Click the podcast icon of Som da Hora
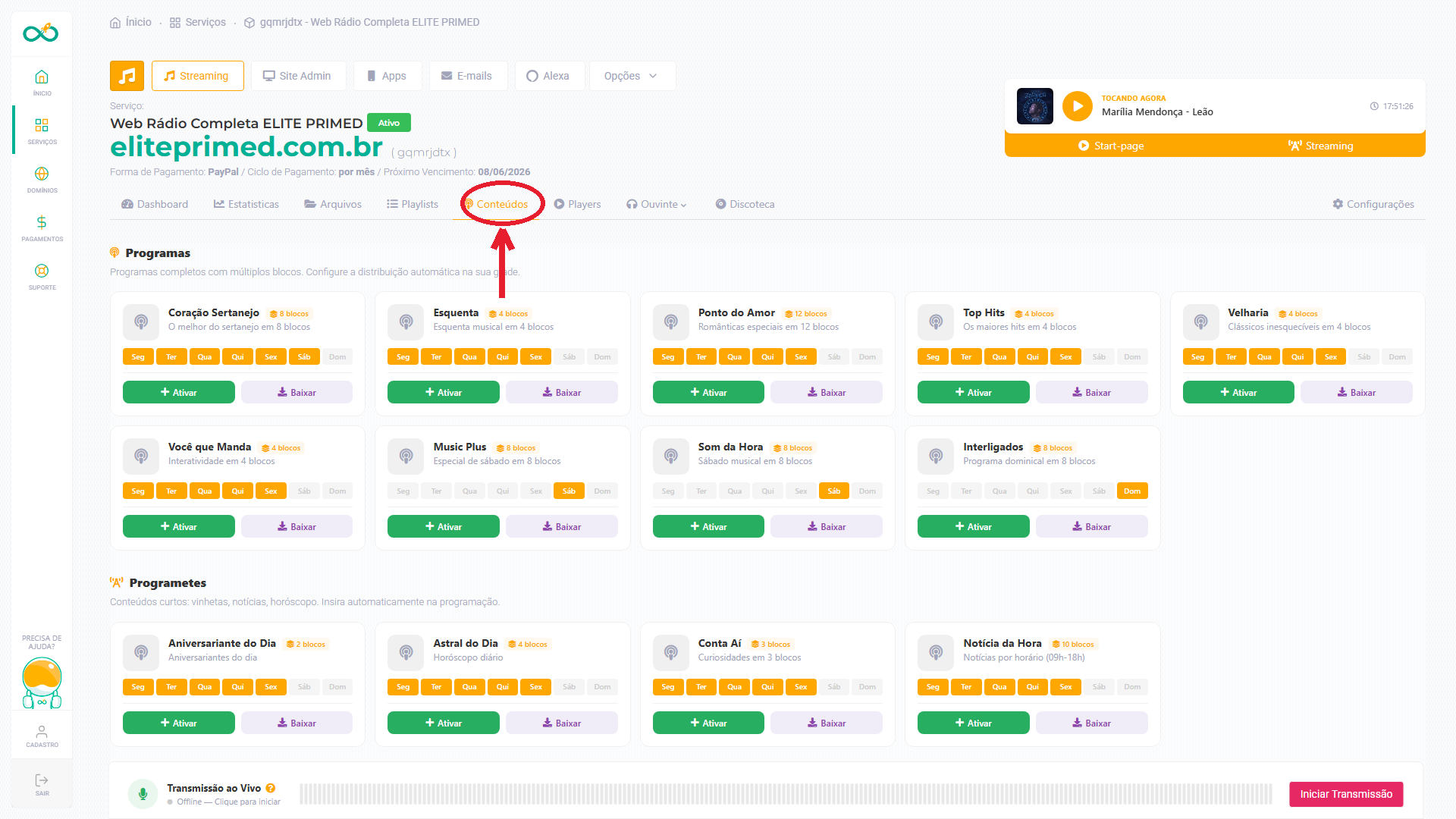The image size is (1456, 819). point(671,456)
